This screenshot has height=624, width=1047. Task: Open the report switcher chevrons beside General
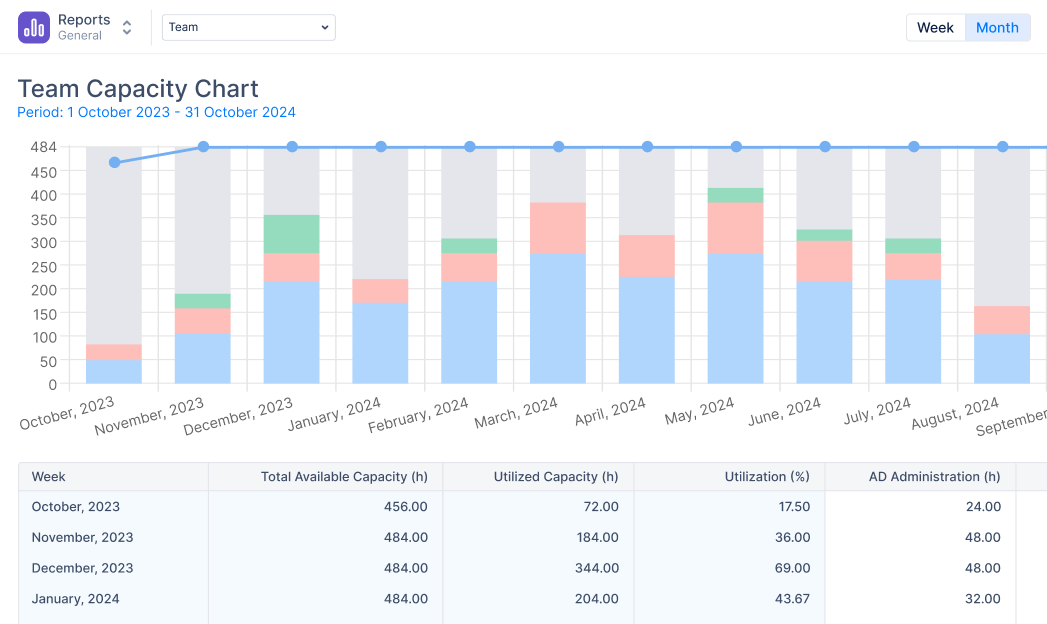[x=126, y=27]
